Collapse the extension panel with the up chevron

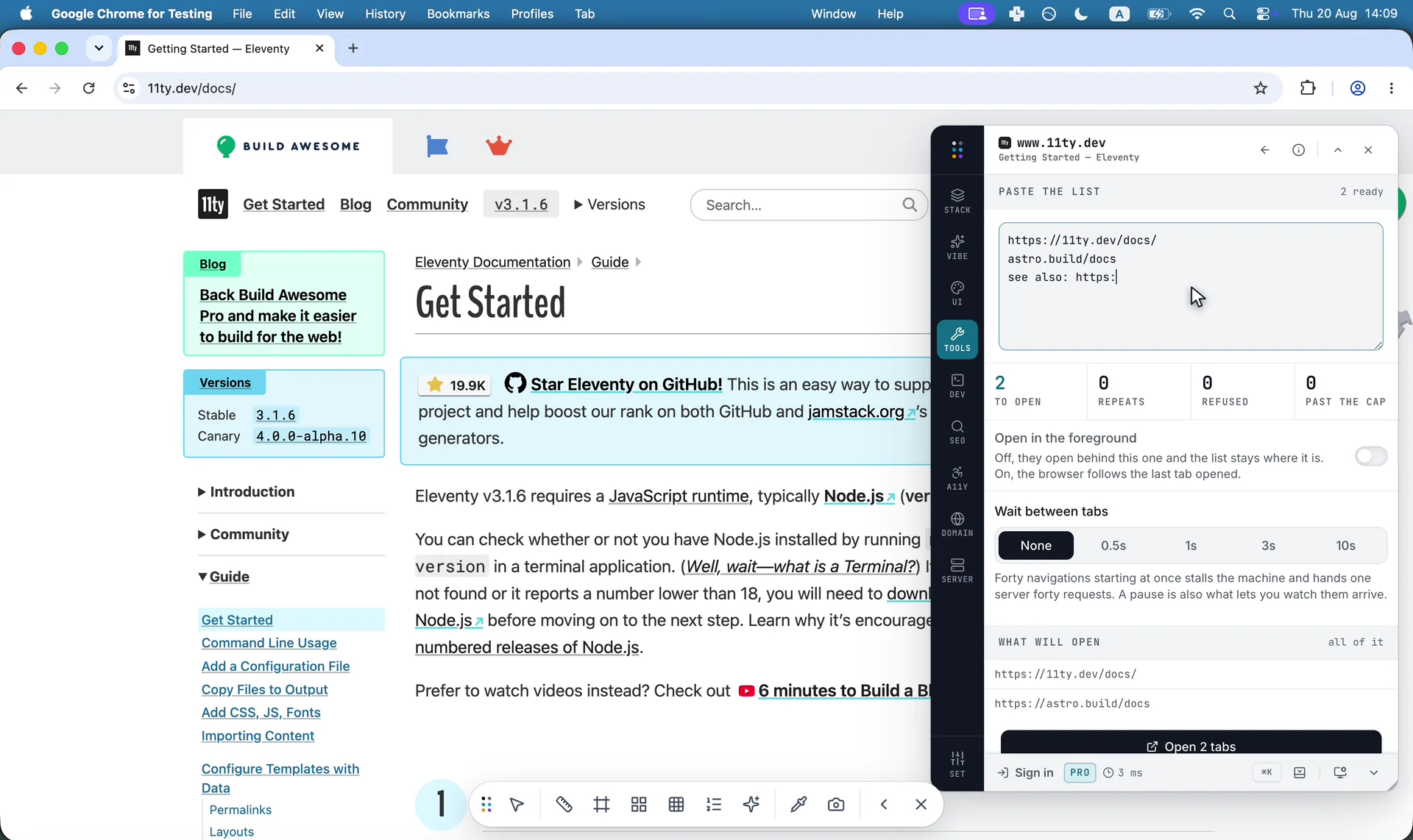[1338, 150]
